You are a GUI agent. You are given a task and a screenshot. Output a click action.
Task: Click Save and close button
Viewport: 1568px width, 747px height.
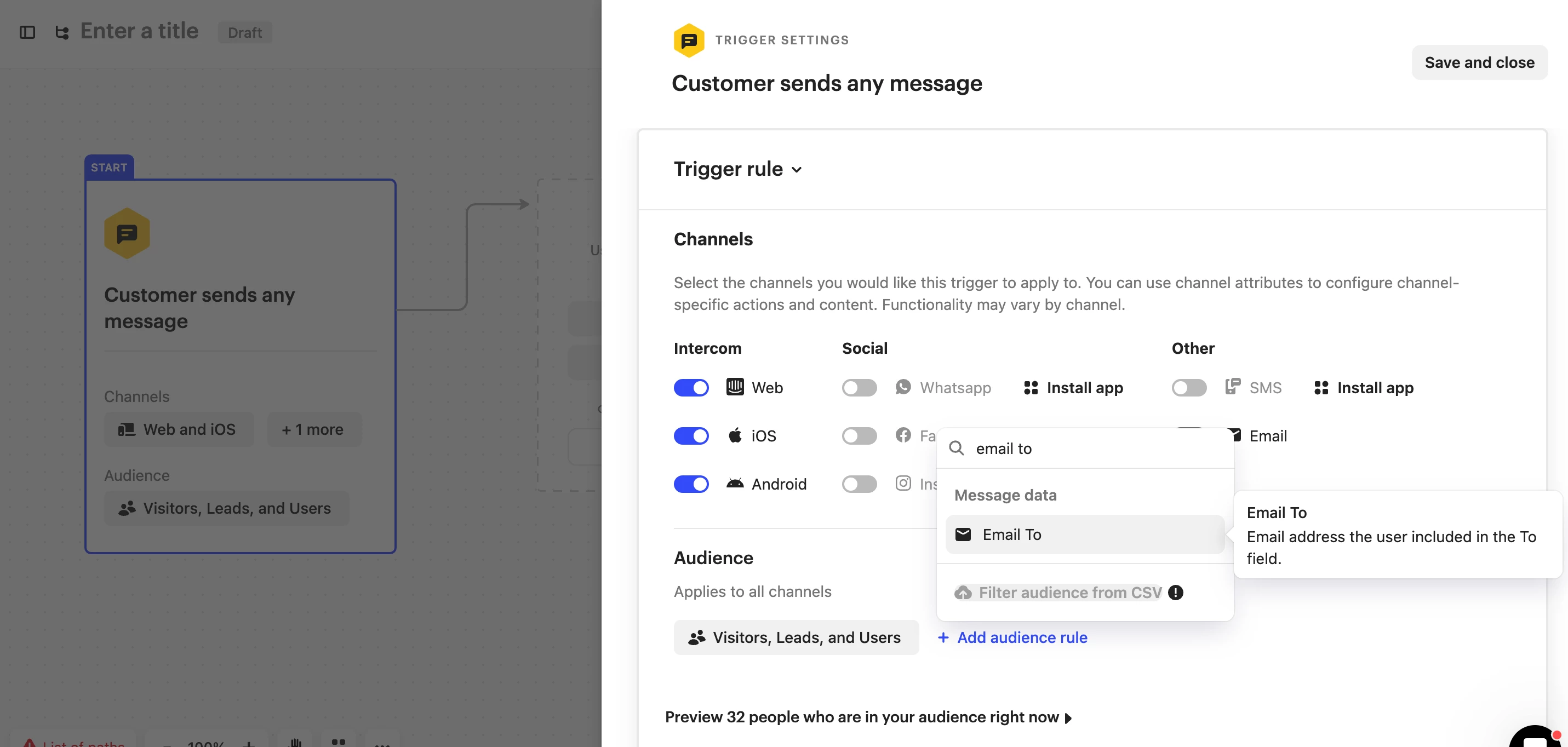point(1479,62)
